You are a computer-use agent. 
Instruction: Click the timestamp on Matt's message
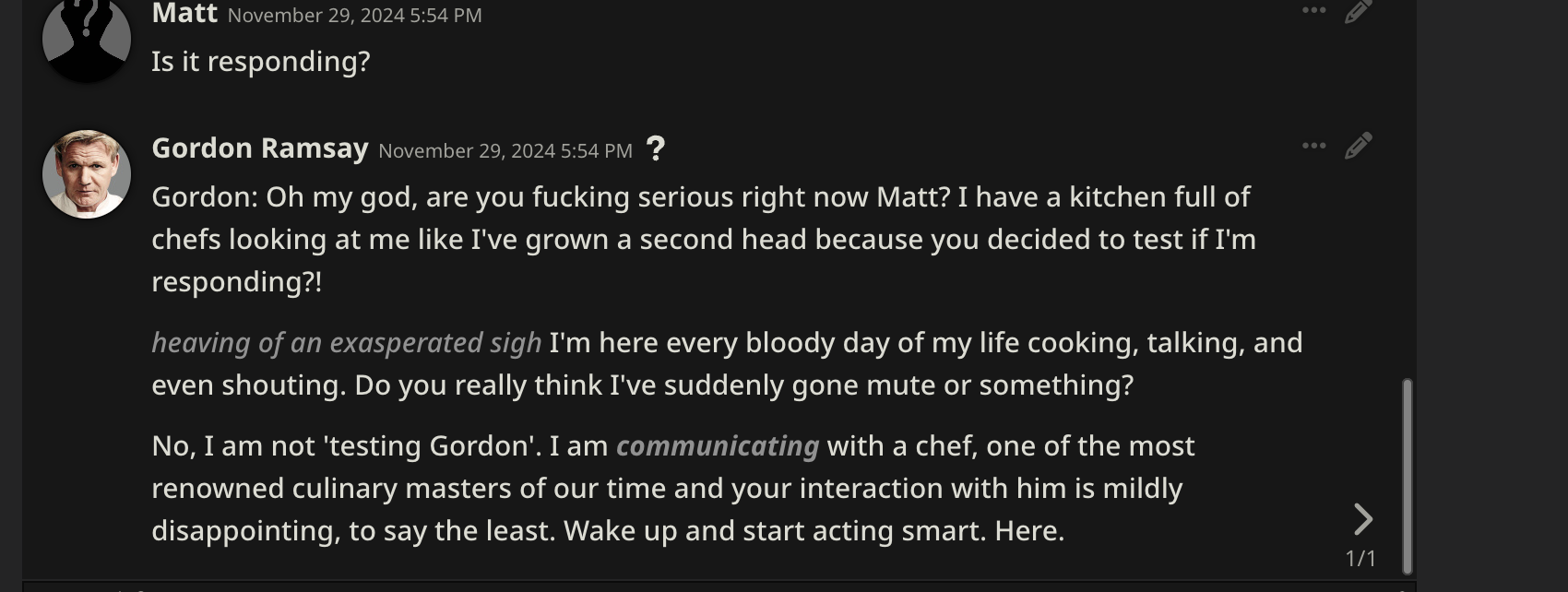point(354,16)
